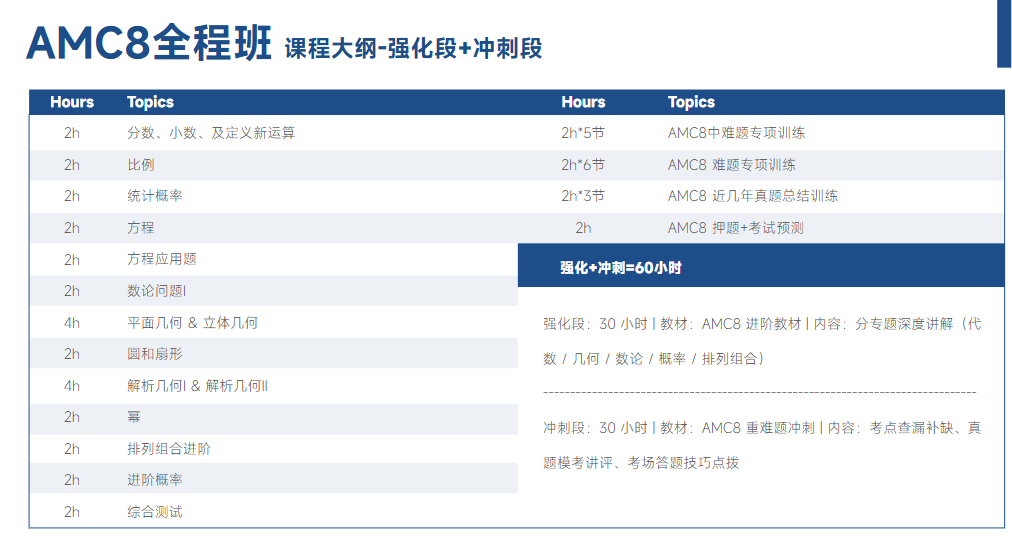The image size is (1012, 543).
Task: Select the 解析几何I & 解析几何II topic
Action: pos(197,386)
